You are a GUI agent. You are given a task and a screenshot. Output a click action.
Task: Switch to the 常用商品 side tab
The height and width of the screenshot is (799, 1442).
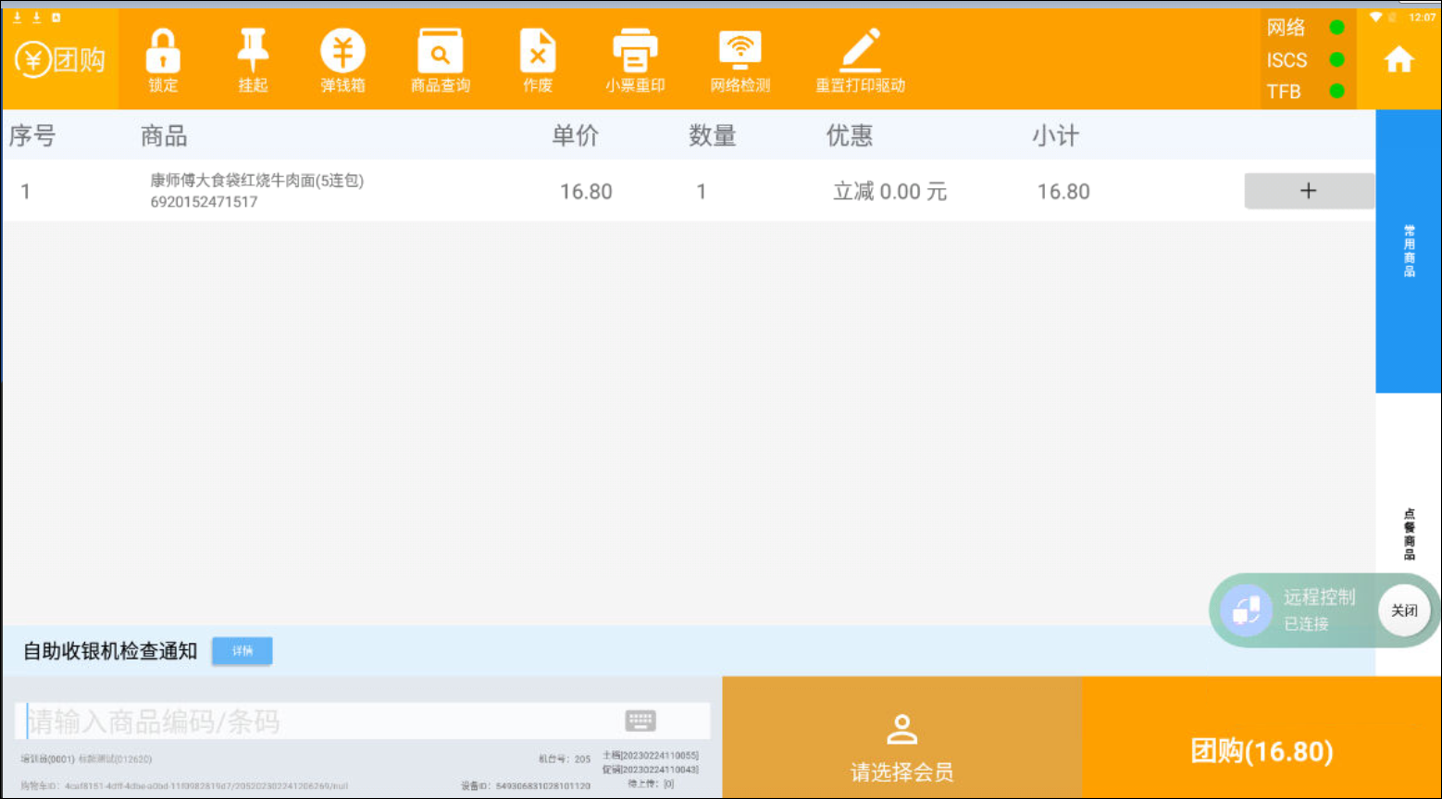tap(1409, 251)
